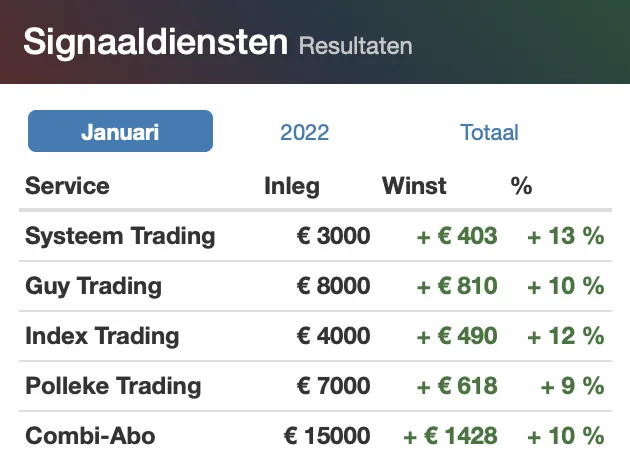Click the € 15000 inleg value
This screenshot has width=630, height=474.
327,436
